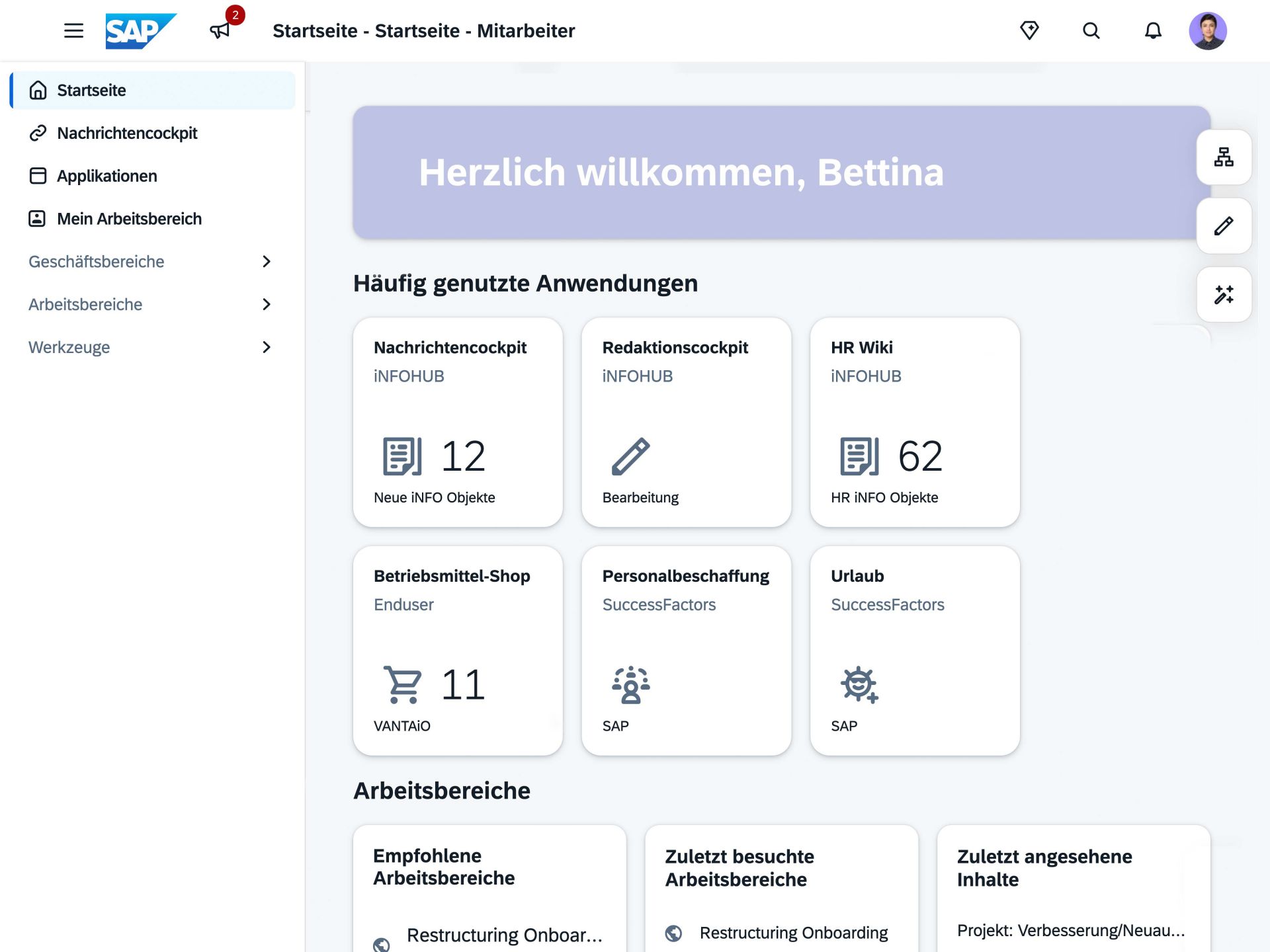The width and height of the screenshot is (1270, 952).
Task: Click the Neue iNFO Objekte label
Action: coord(434,498)
